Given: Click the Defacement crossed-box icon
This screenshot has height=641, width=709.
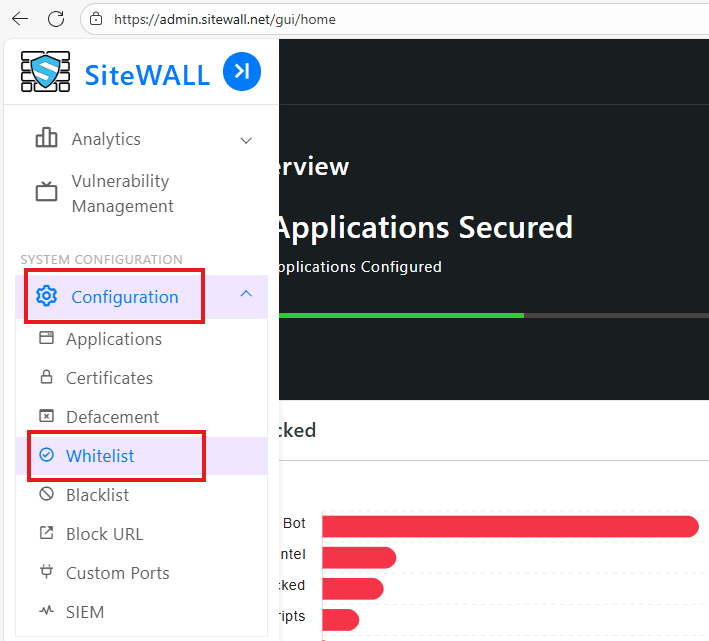Looking at the screenshot, I should coord(46,417).
